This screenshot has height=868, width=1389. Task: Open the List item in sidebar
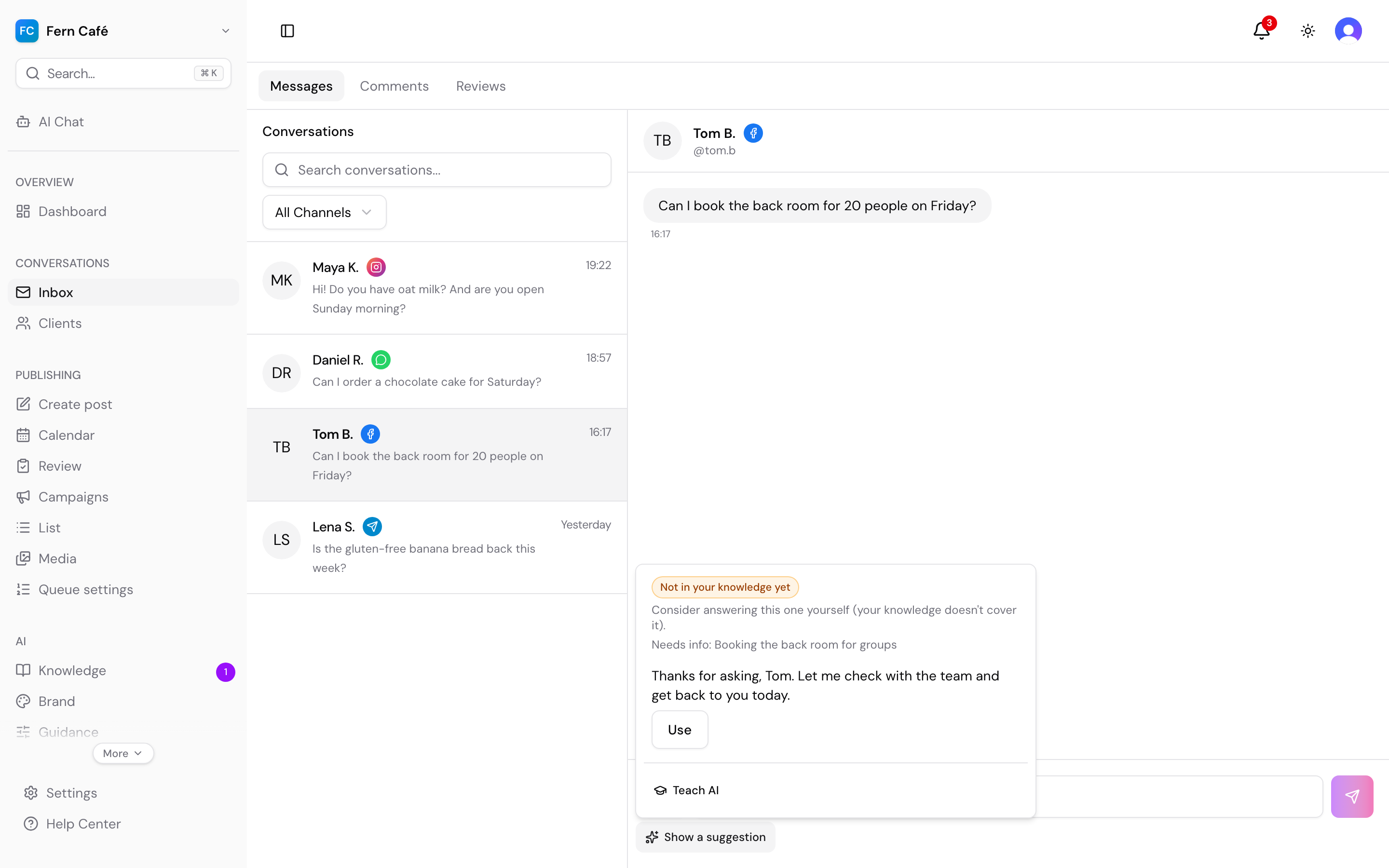point(123,528)
